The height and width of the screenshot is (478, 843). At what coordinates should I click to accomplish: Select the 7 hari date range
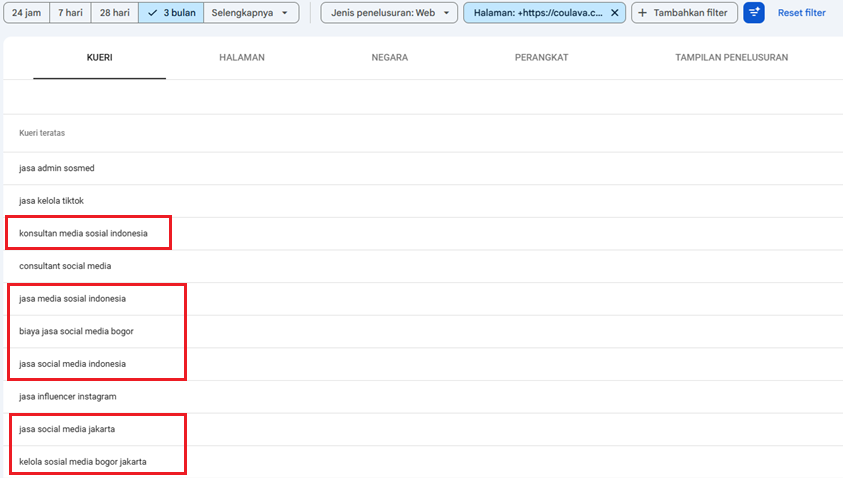[70, 12]
